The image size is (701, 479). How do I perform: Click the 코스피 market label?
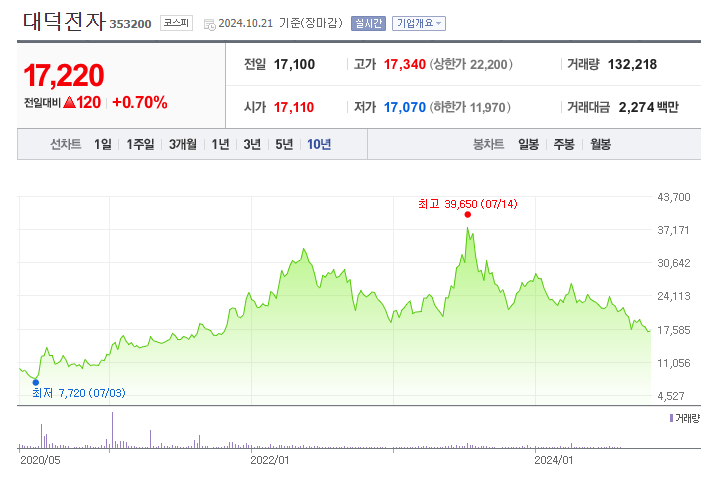(x=176, y=23)
